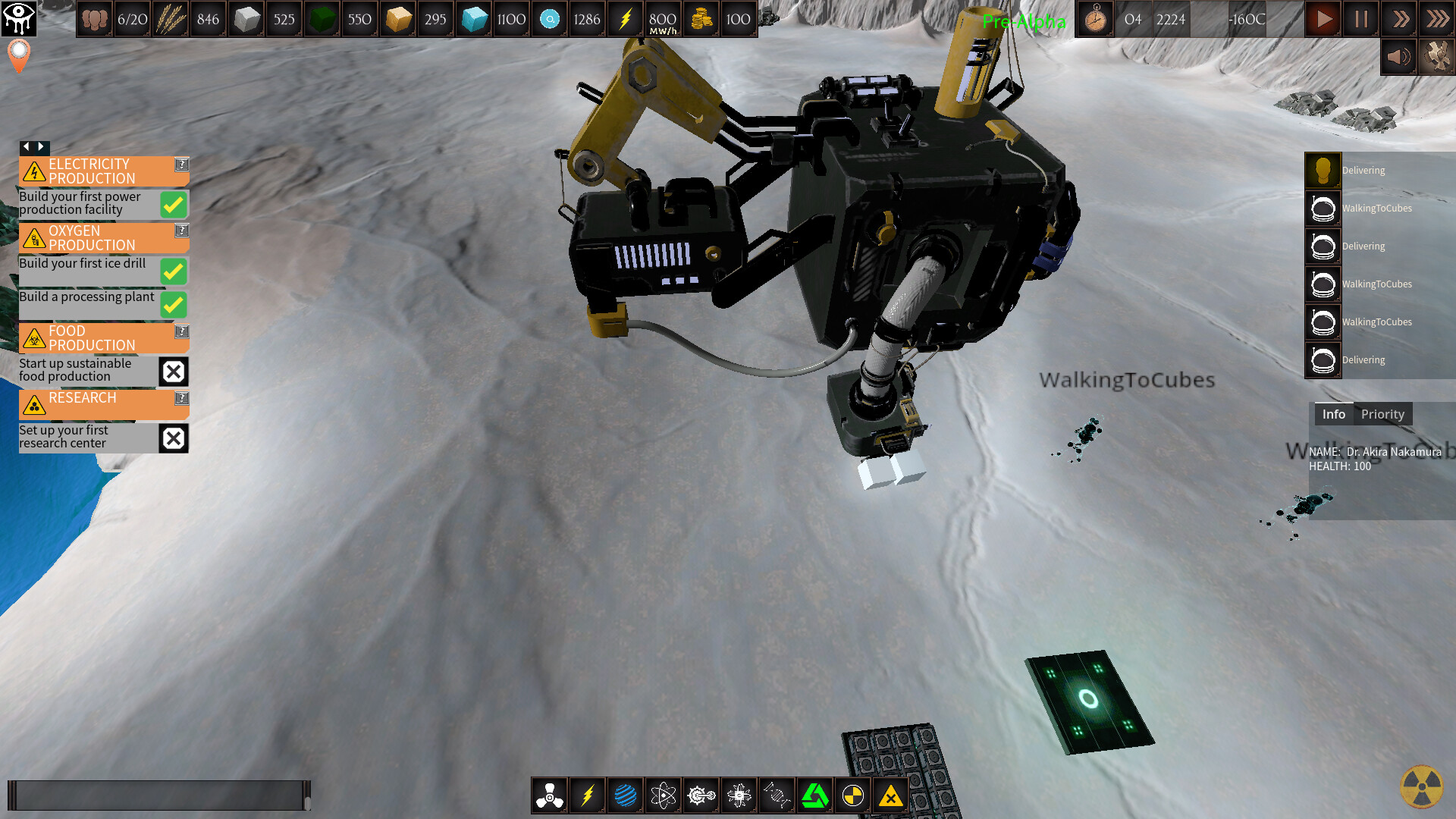The width and height of the screenshot is (1456, 819).
Task: Expand the quest panel with right arrow
Action: pyautogui.click(x=39, y=147)
